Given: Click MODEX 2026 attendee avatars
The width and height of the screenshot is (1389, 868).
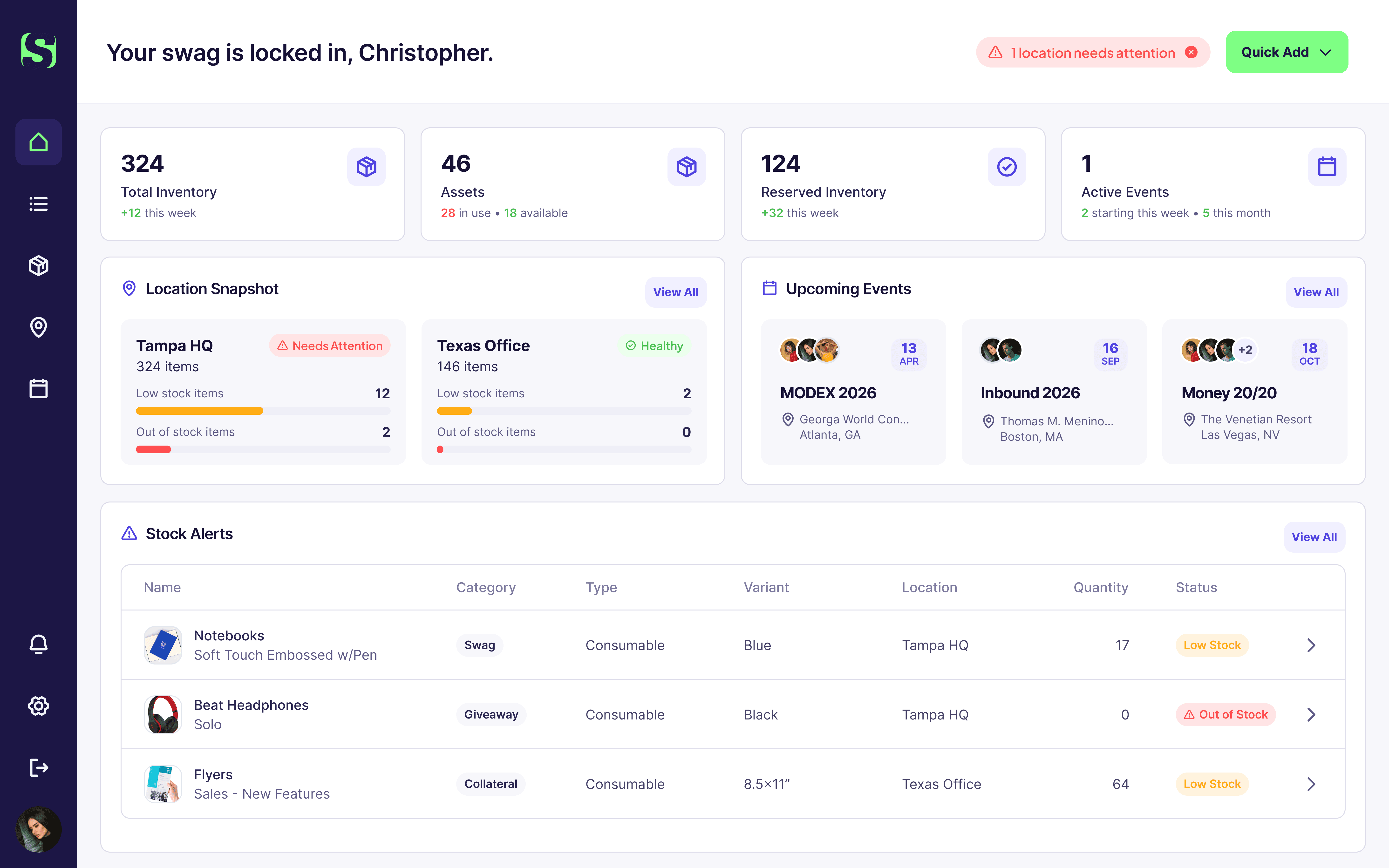Looking at the screenshot, I should (809, 350).
